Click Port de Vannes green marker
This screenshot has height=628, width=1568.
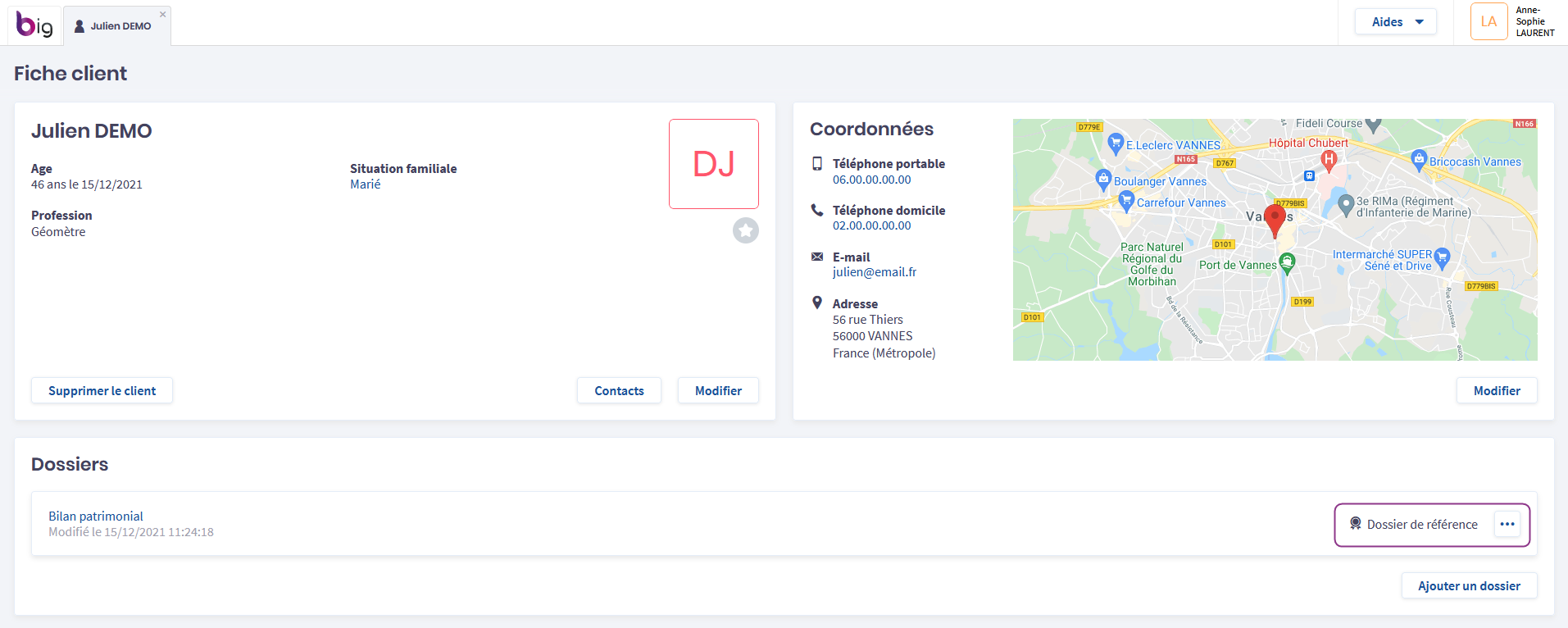1287,263
